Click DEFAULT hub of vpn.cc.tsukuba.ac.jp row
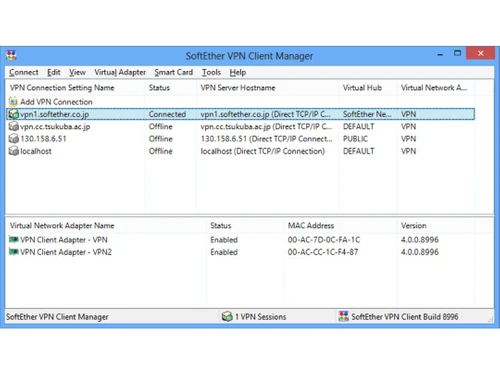 (x=359, y=126)
